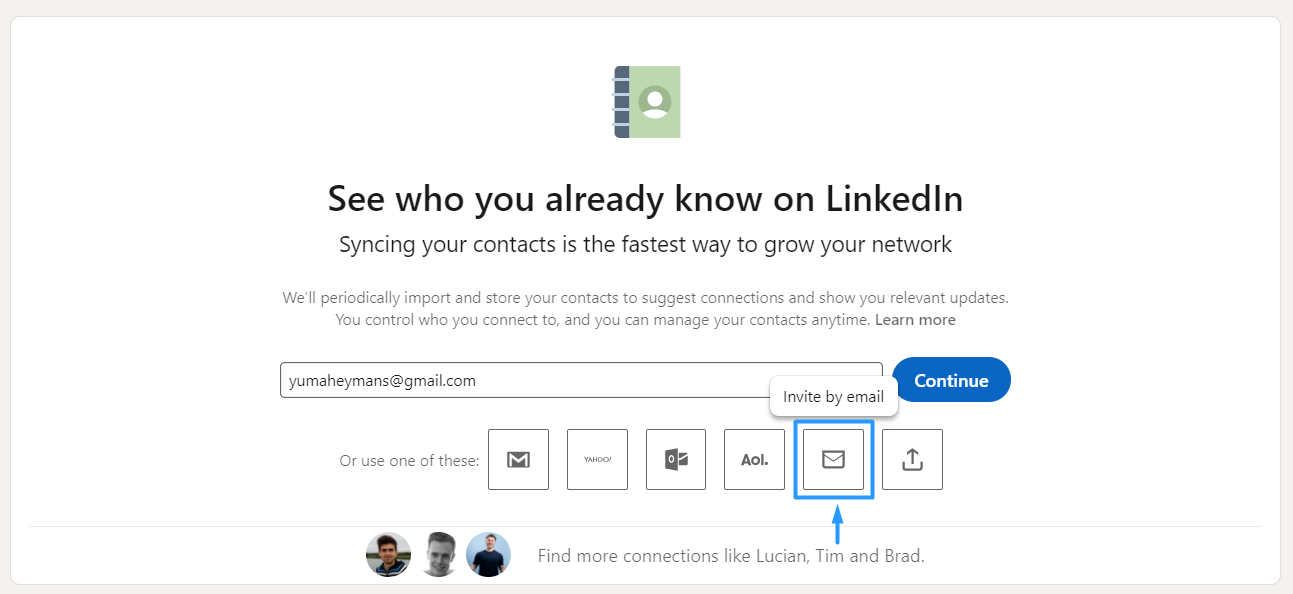Focus the email address input field
The height and width of the screenshot is (594, 1293).
coord(580,380)
